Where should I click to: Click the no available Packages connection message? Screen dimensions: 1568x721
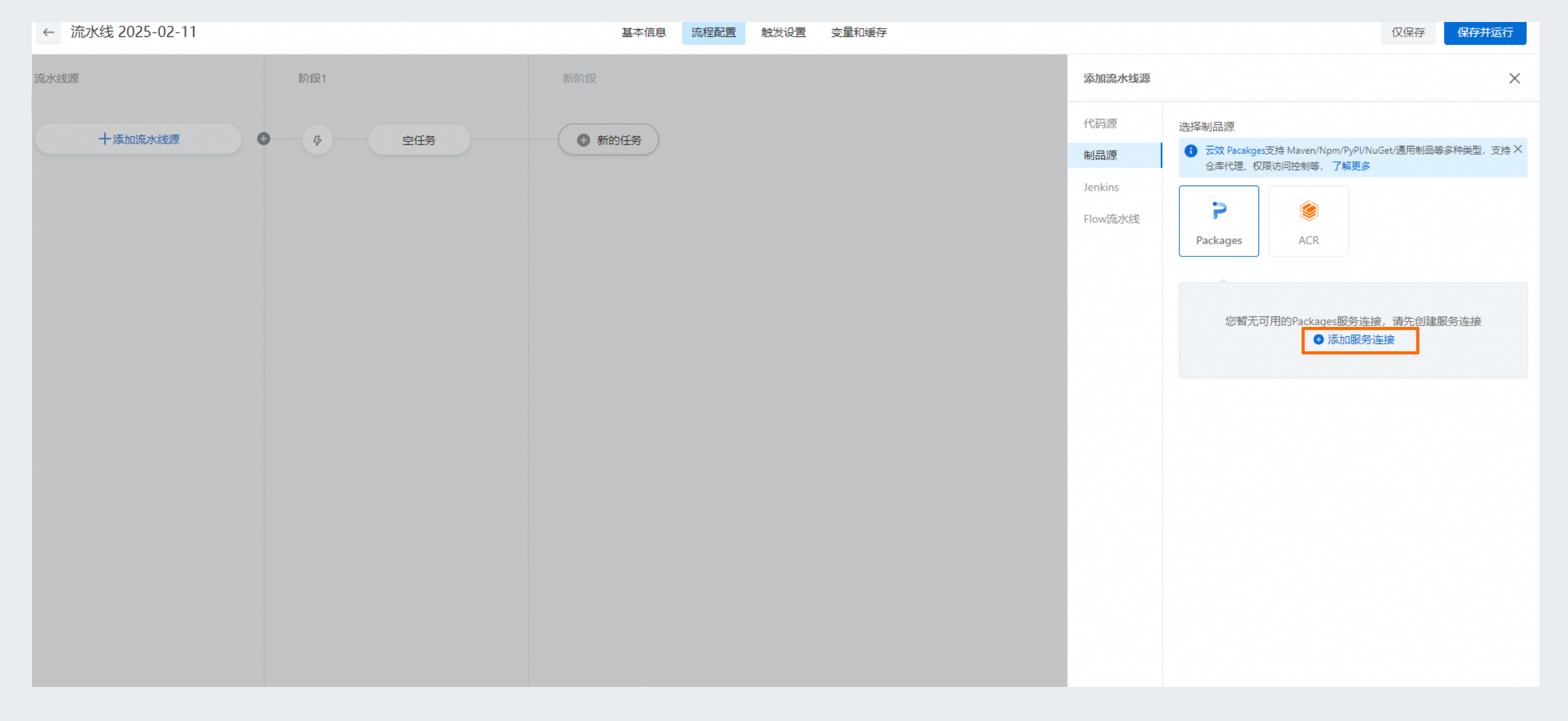1353,321
